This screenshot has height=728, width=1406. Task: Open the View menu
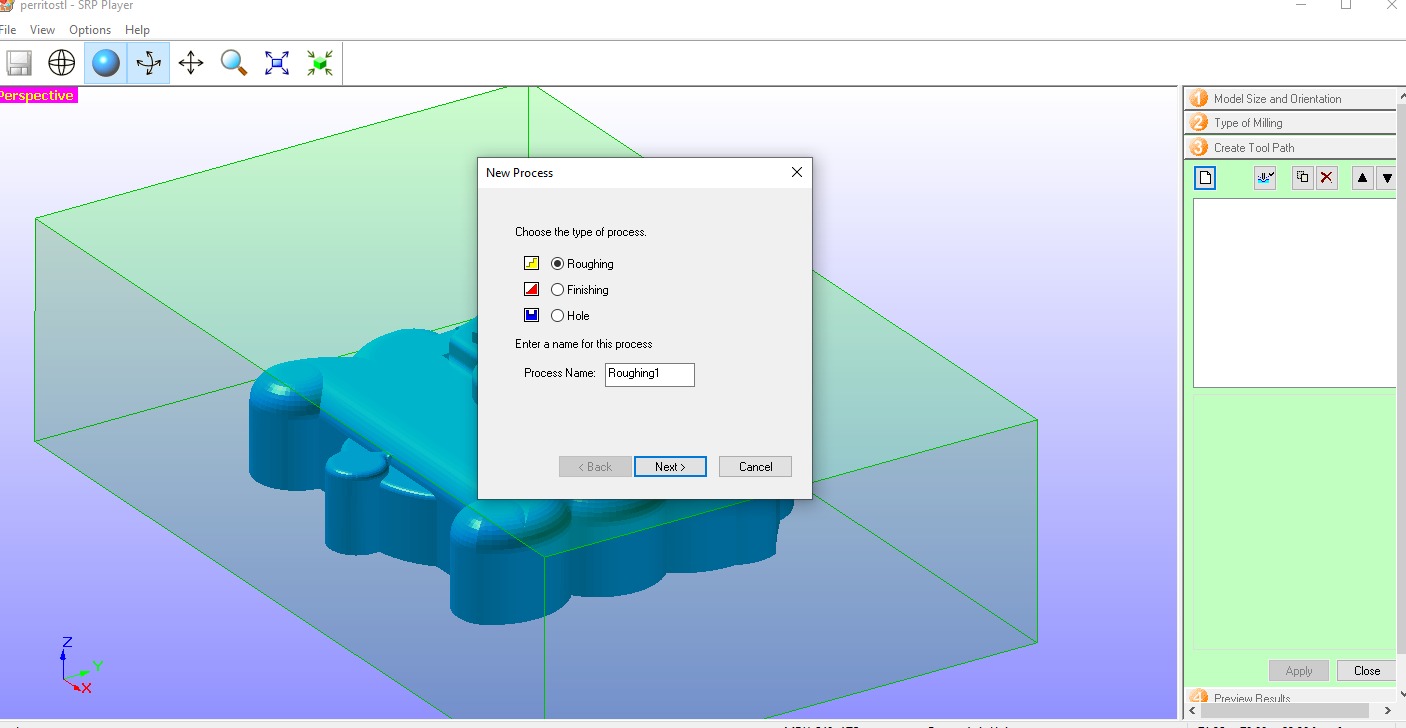coord(43,30)
